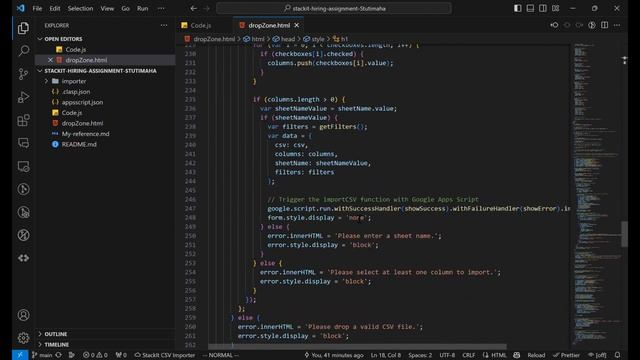640x360 pixels.
Task: Click the Reload status bar item
Action: [x=536, y=355]
